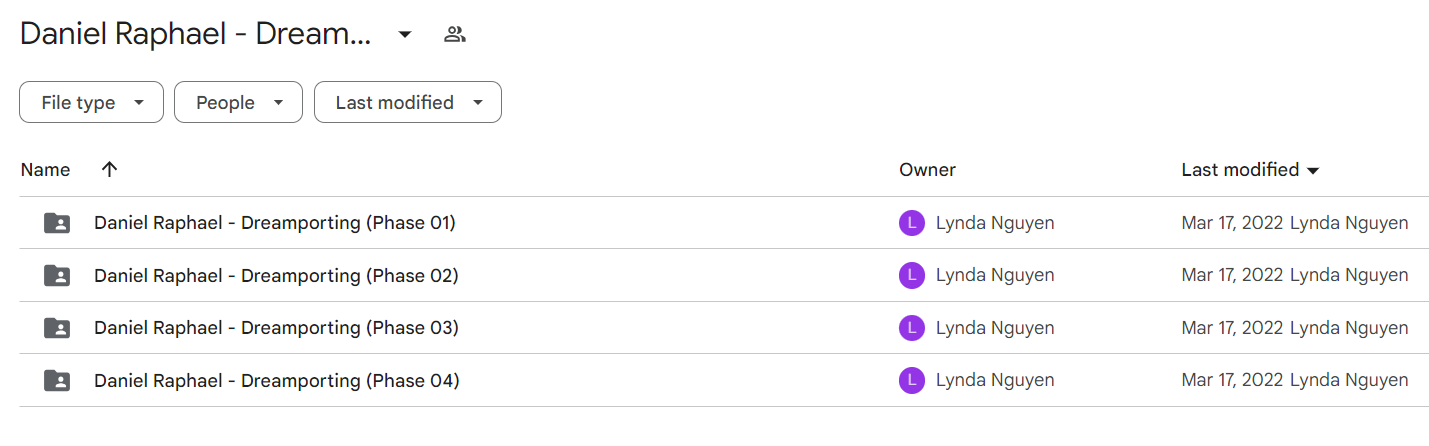1429x446 pixels.
Task: Open the folder title dropdown arrow
Action: point(405,35)
